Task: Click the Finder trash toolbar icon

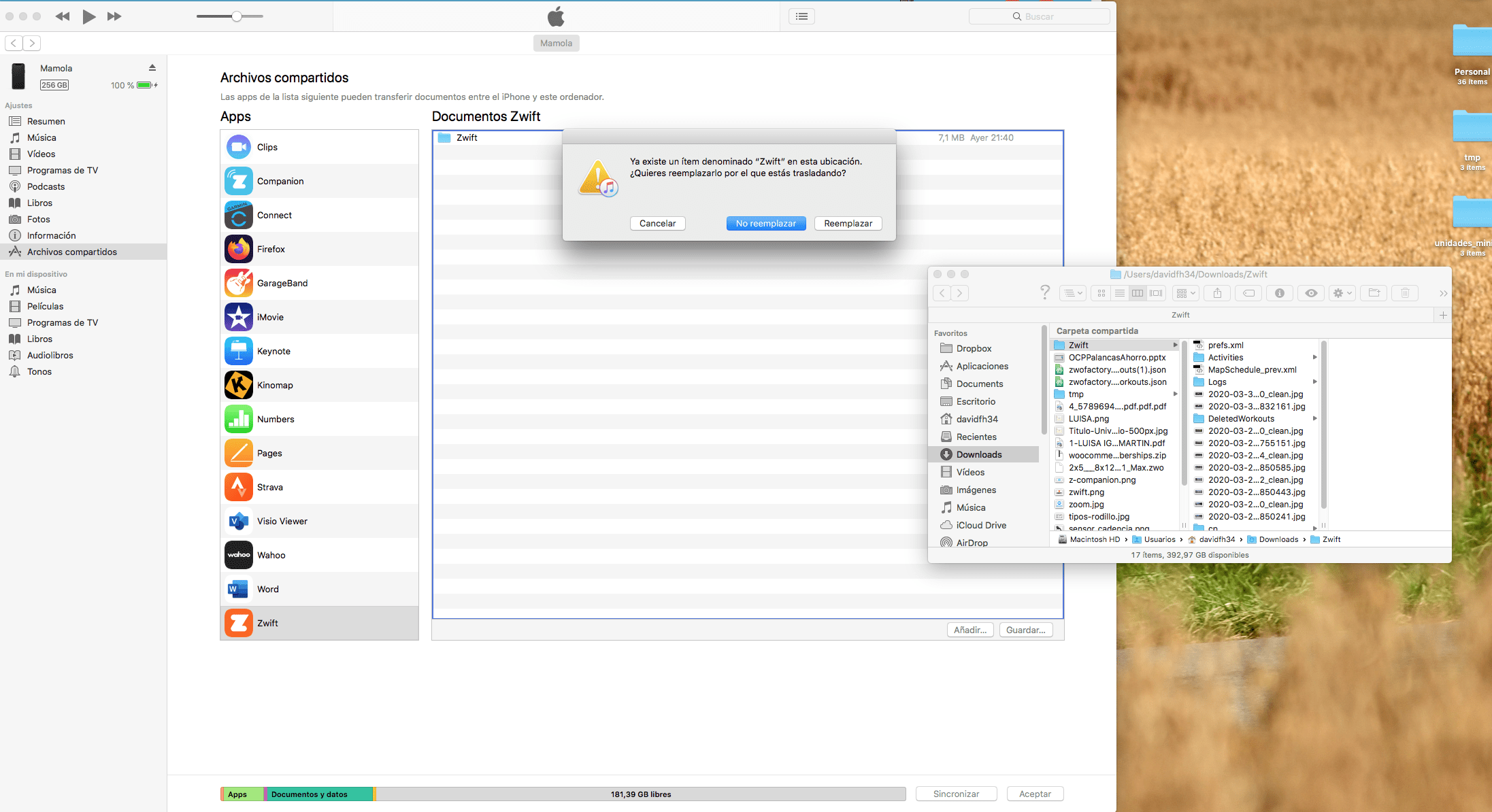Action: tap(1405, 293)
